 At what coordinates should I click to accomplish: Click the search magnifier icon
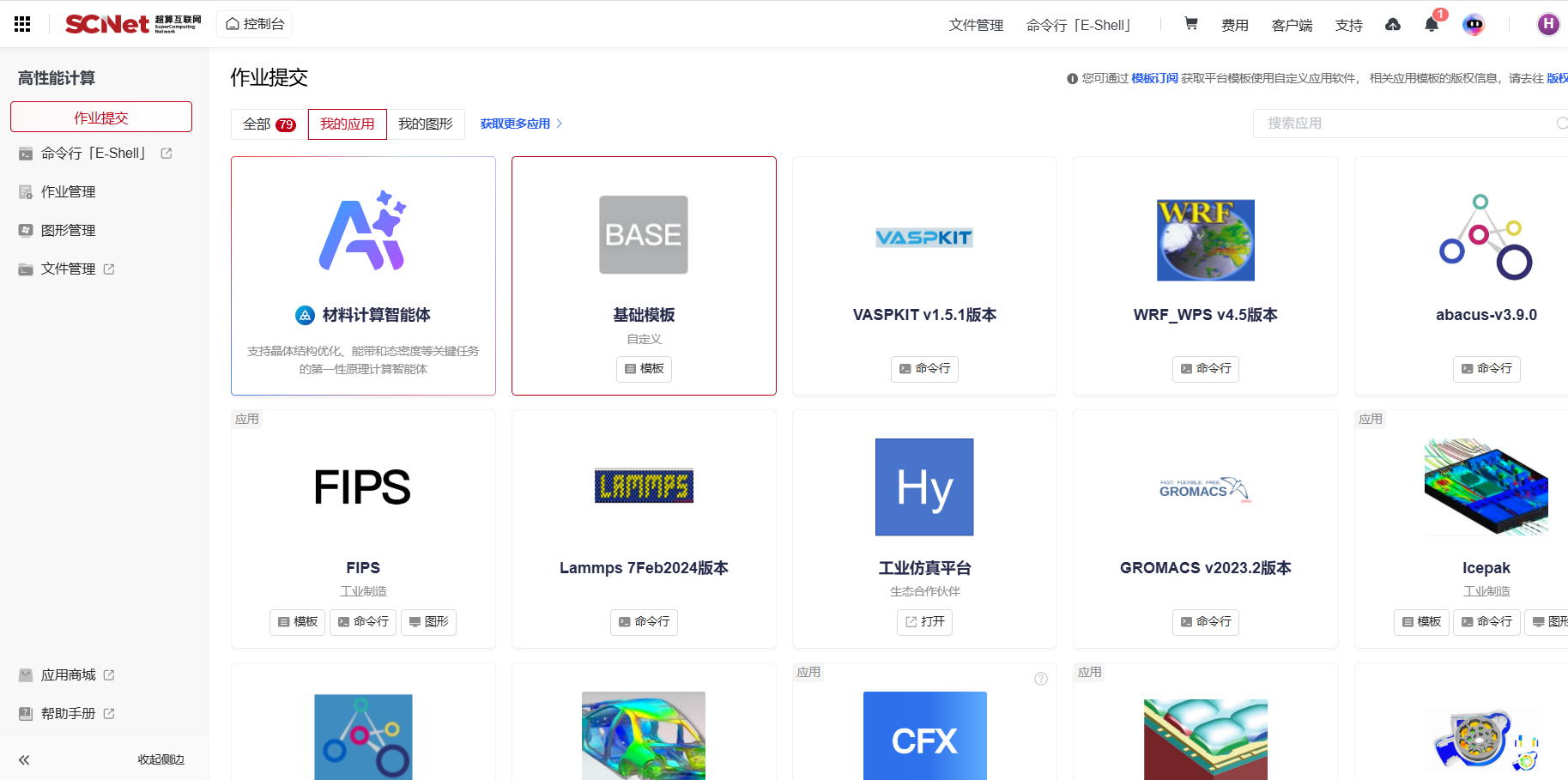[1562, 124]
